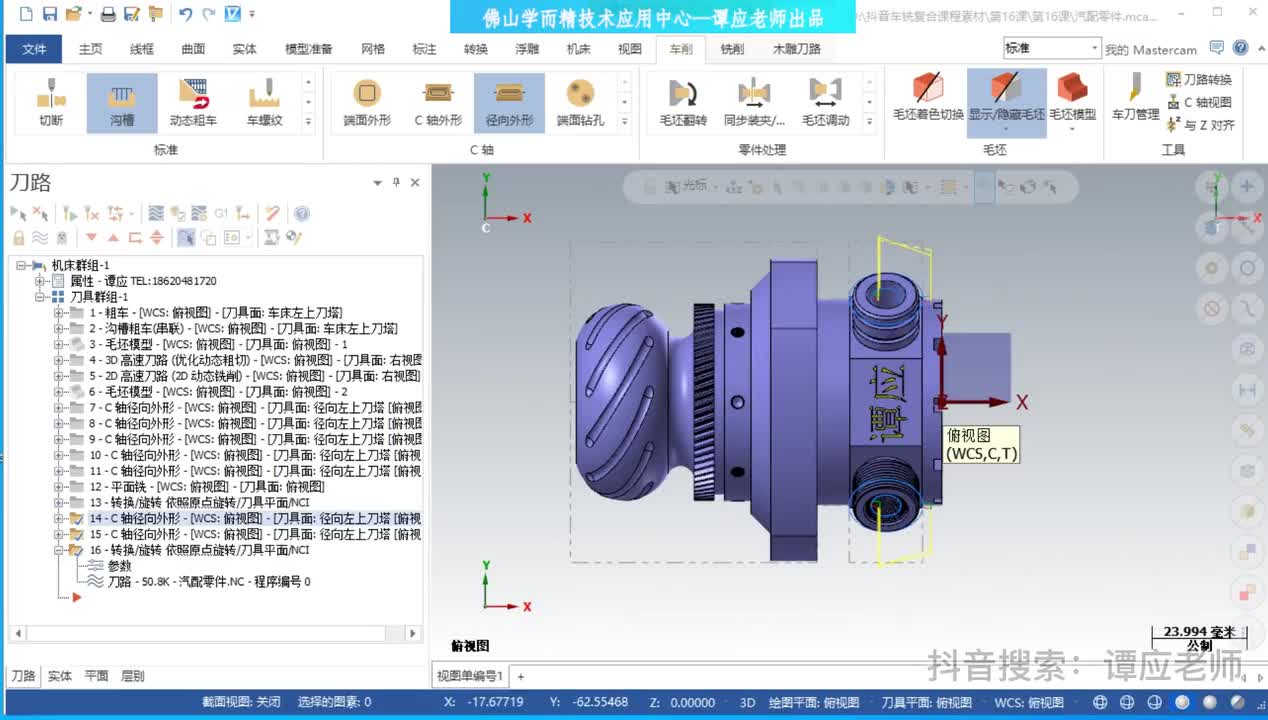This screenshot has height=720, width=1268.
Task: Toggle selection folder icon of operation 14
Action: tap(76, 518)
